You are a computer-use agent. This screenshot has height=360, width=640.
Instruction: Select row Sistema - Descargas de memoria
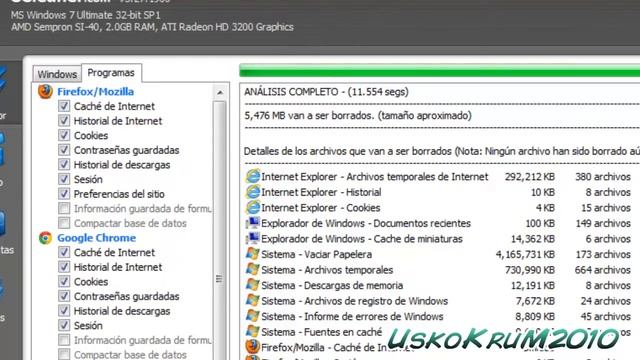pyautogui.click(x=438, y=285)
